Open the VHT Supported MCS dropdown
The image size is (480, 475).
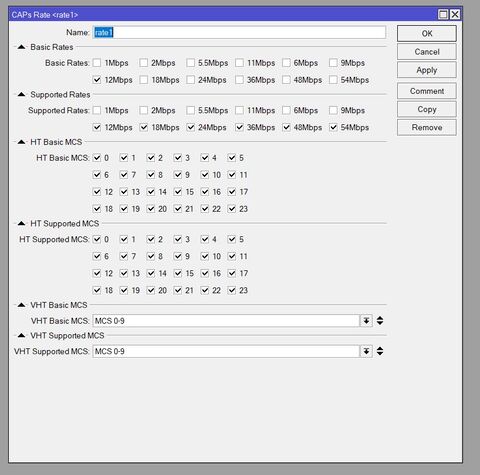[x=366, y=351]
